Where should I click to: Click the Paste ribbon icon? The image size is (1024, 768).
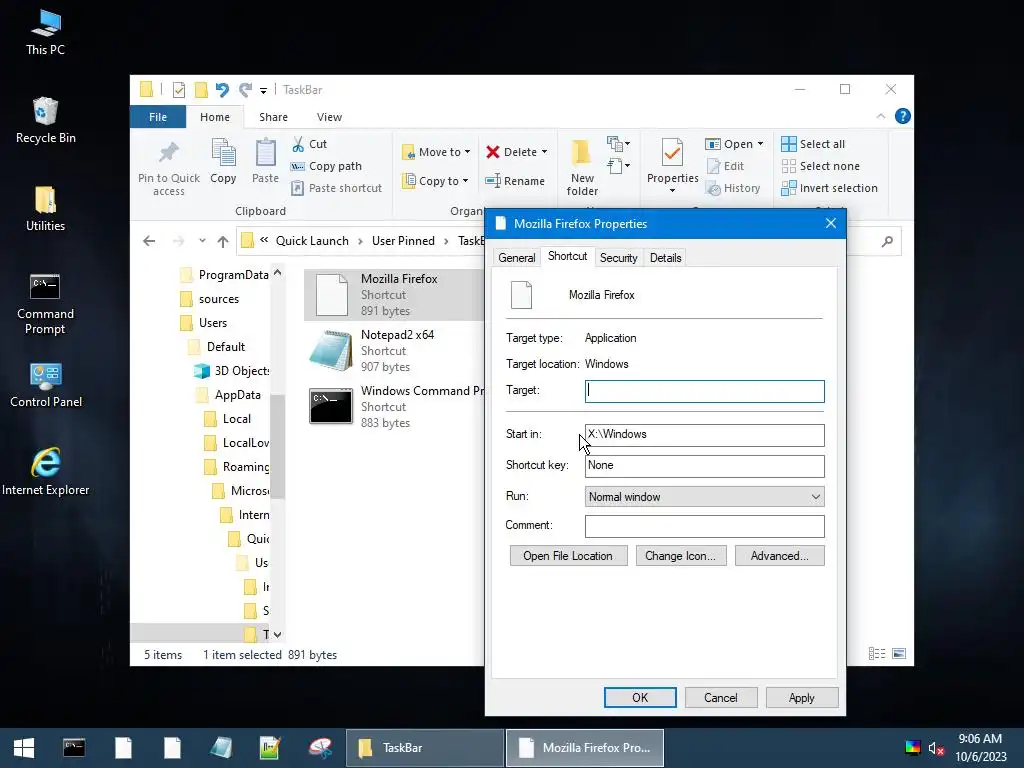[265, 153]
